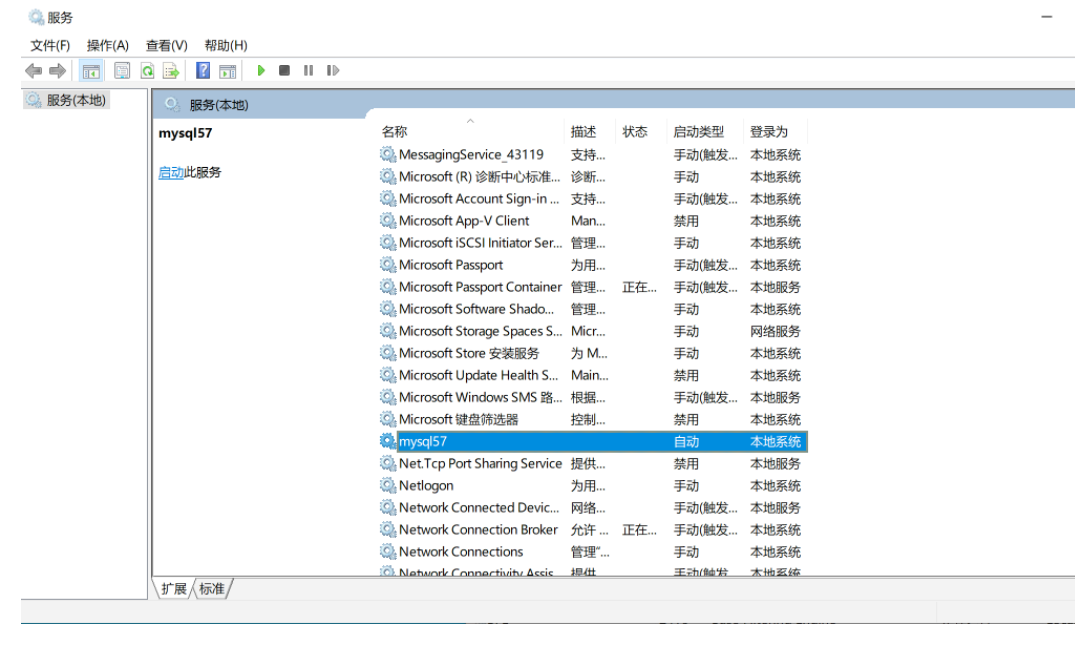Click 正在... status of Network Connection Broker

click(x=639, y=530)
